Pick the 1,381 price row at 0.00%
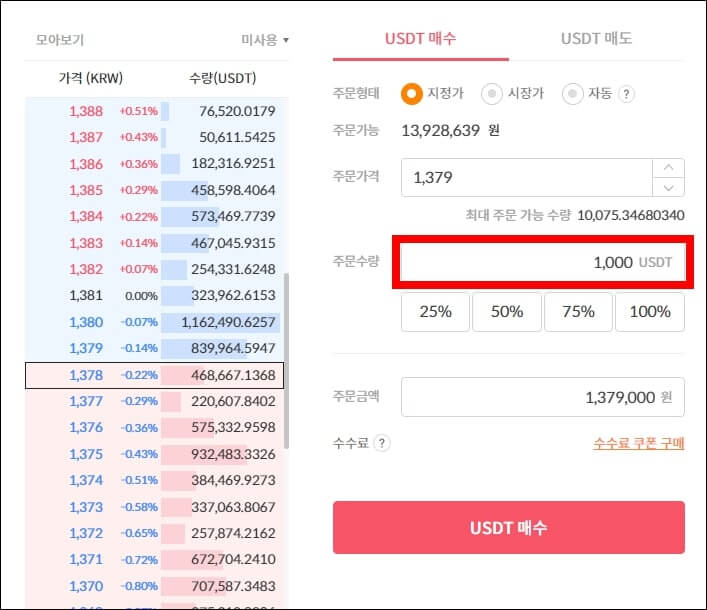Image resolution: width=707 pixels, height=610 pixels. click(154, 296)
